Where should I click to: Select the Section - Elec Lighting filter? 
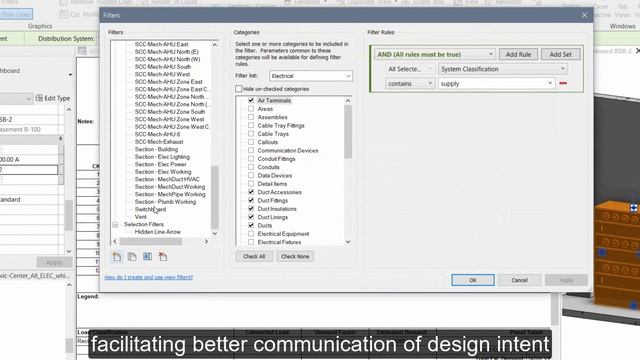[162, 157]
